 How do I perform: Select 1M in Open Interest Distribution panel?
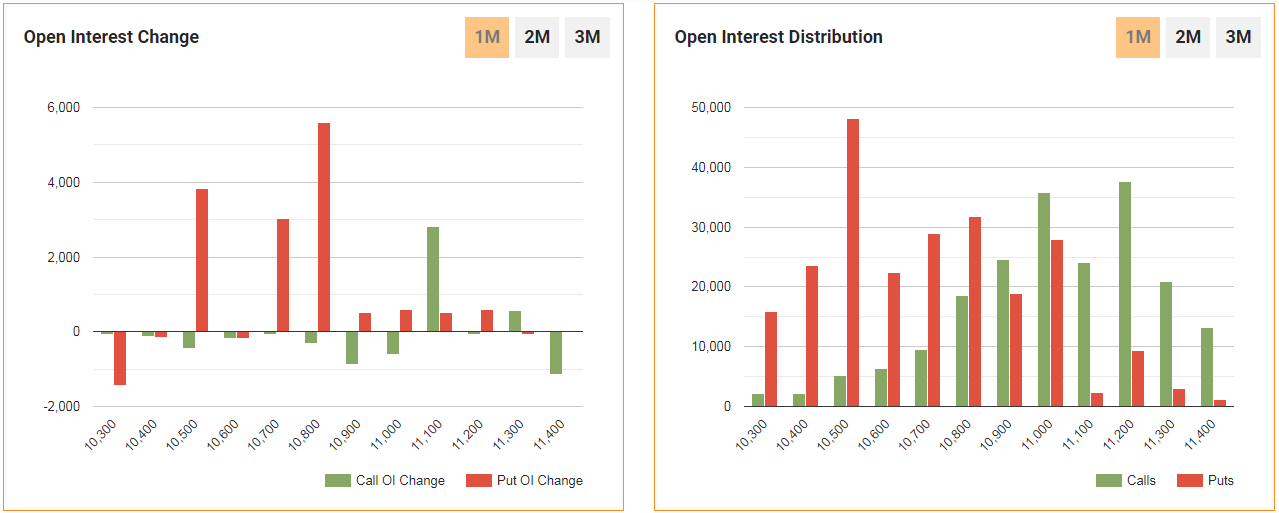coord(1138,38)
